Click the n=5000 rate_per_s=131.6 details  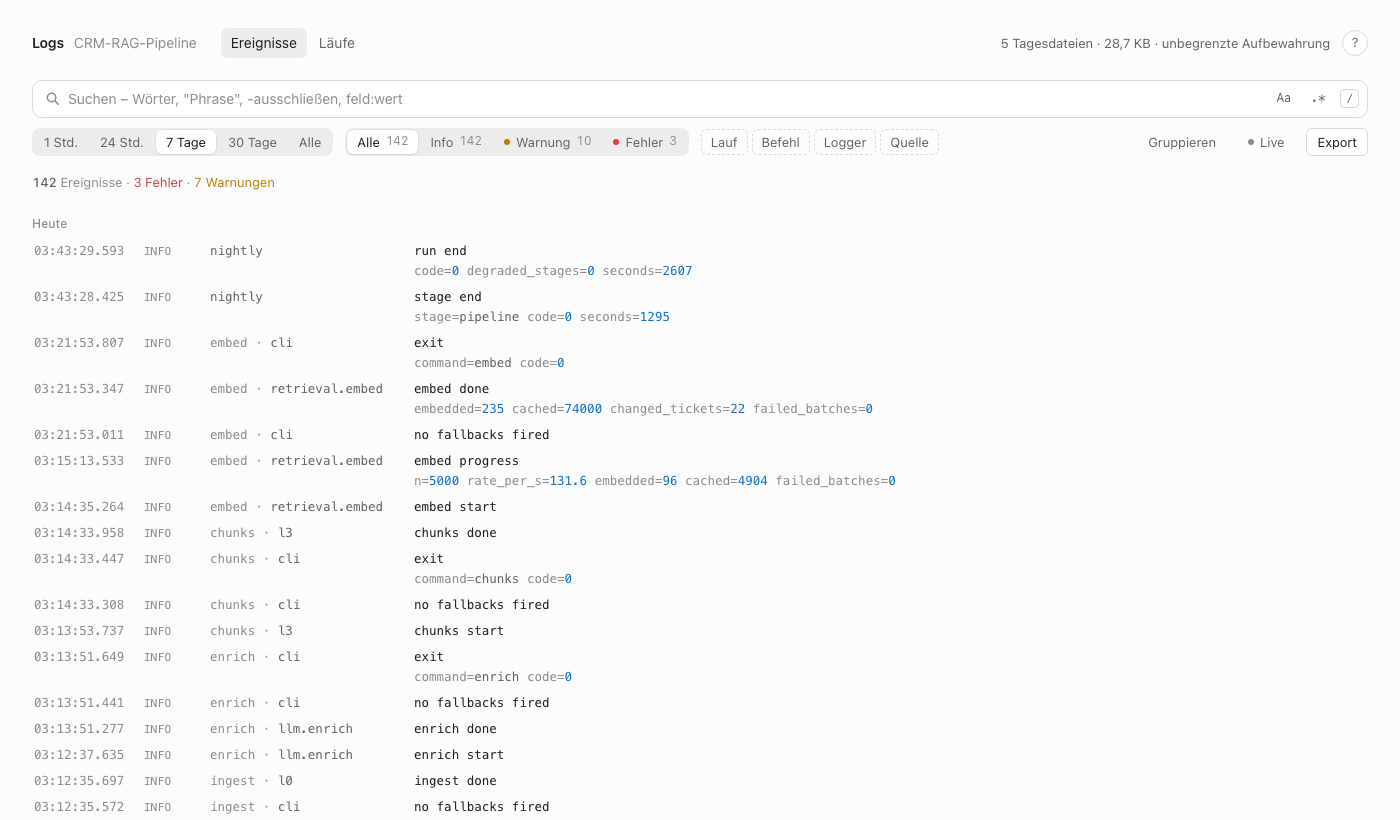(x=655, y=481)
